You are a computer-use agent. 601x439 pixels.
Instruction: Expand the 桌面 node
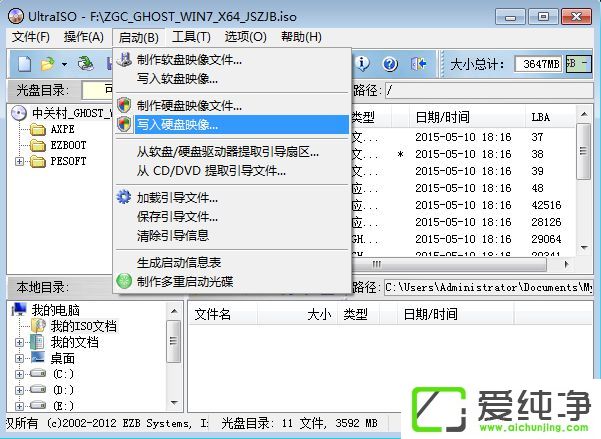coord(19,358)
